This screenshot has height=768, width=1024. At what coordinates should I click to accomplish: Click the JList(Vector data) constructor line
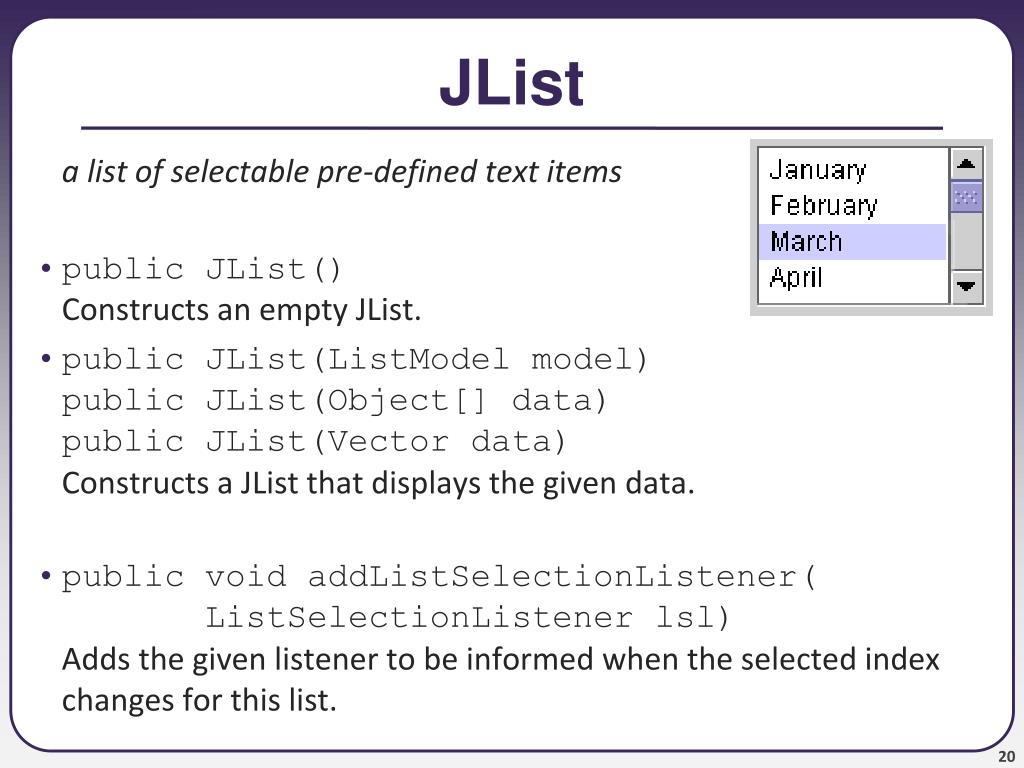click(x=314, y=442)
